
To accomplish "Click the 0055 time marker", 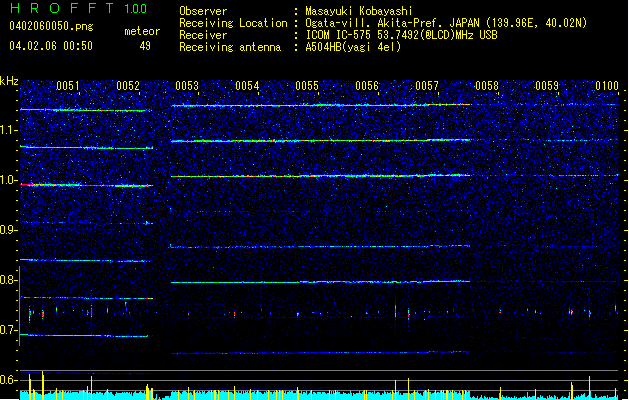I will point(307,86).
